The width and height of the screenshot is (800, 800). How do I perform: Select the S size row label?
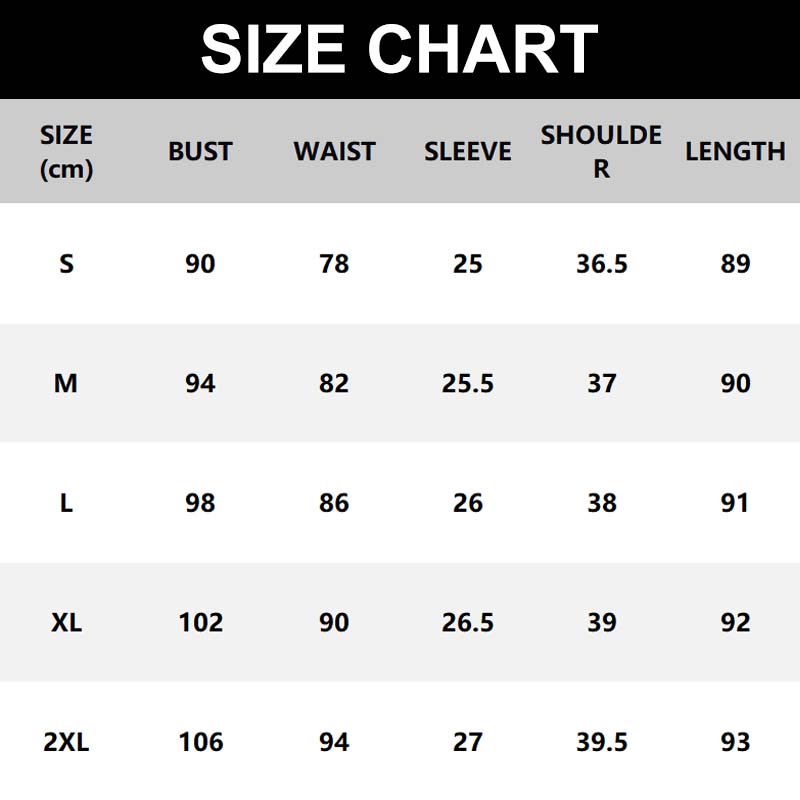(x=66, y=264)
